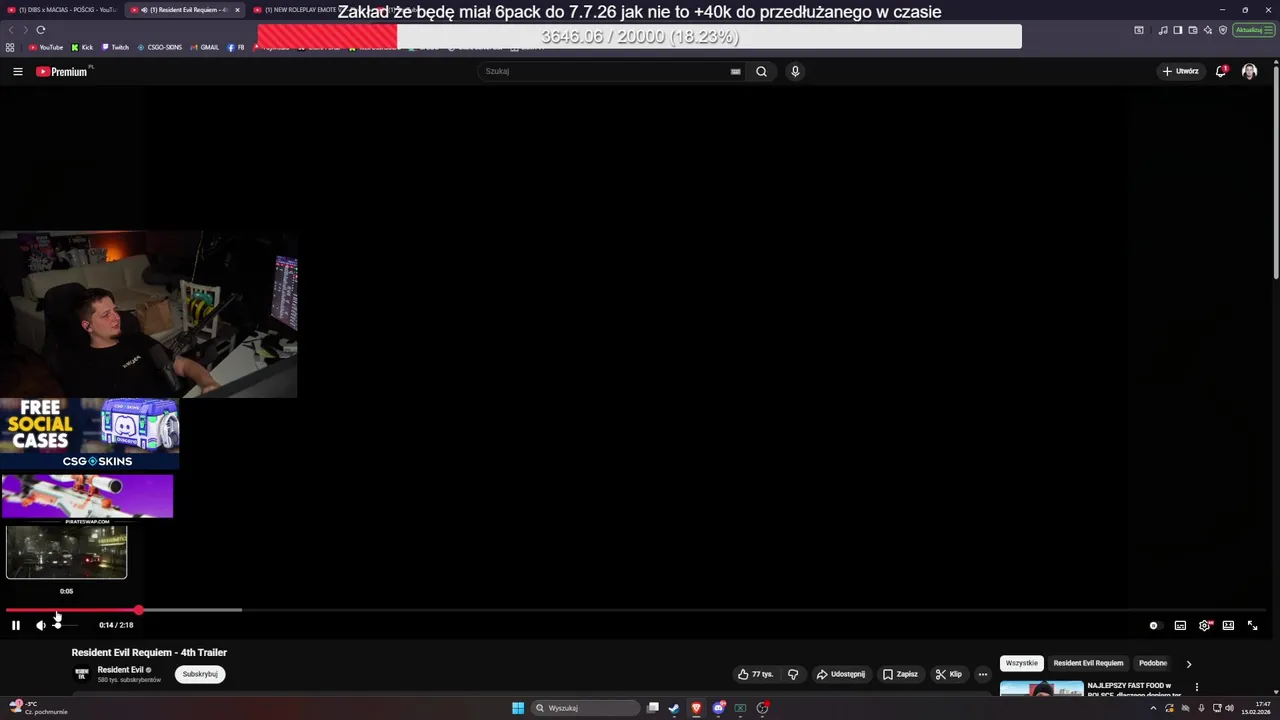
Task: Like the video with 77 tys. thumbs up
Action: [755, 674]
